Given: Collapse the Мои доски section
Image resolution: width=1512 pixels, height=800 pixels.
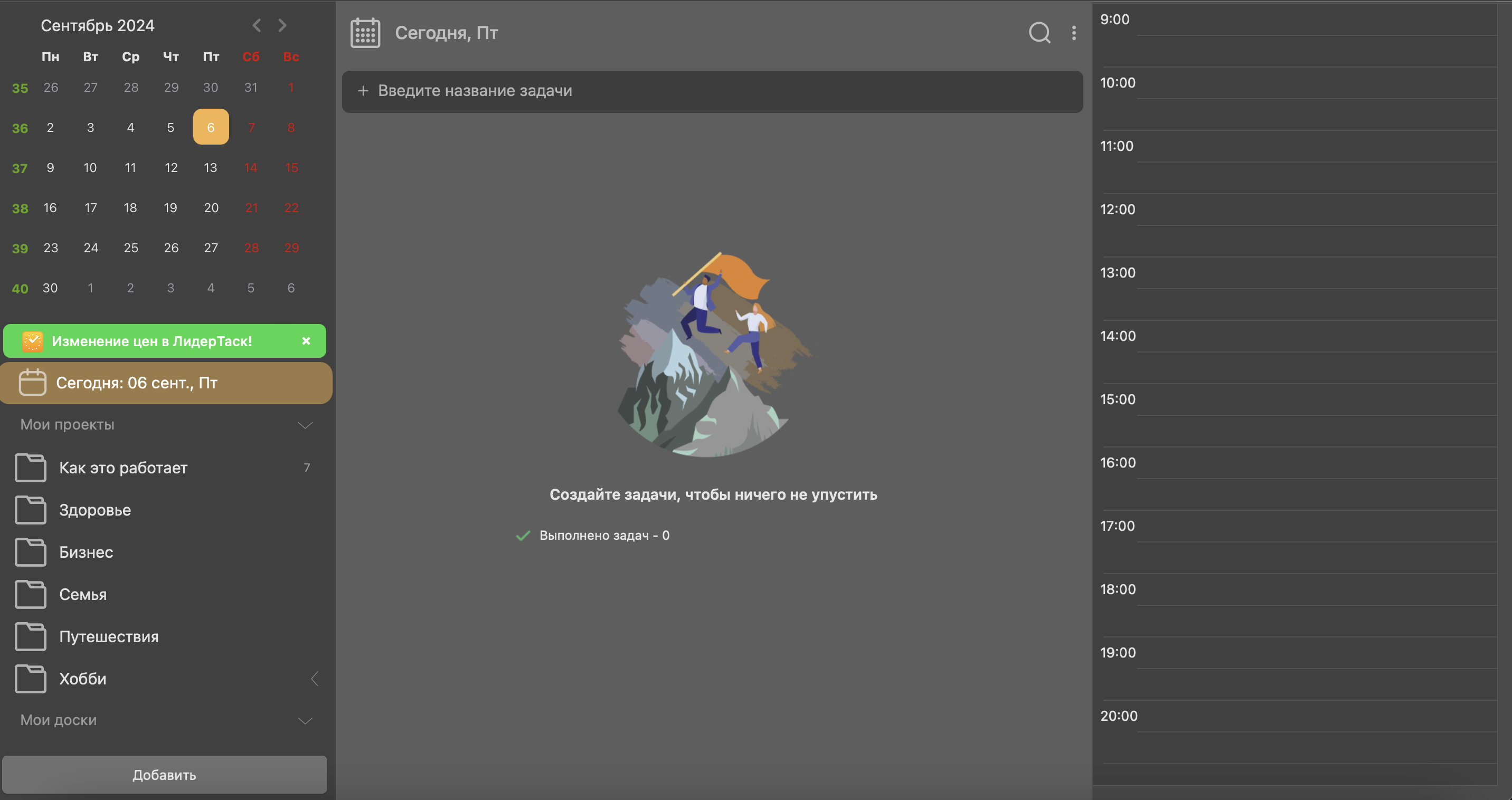Looking at the screenshot, I should tap(305, 720).
